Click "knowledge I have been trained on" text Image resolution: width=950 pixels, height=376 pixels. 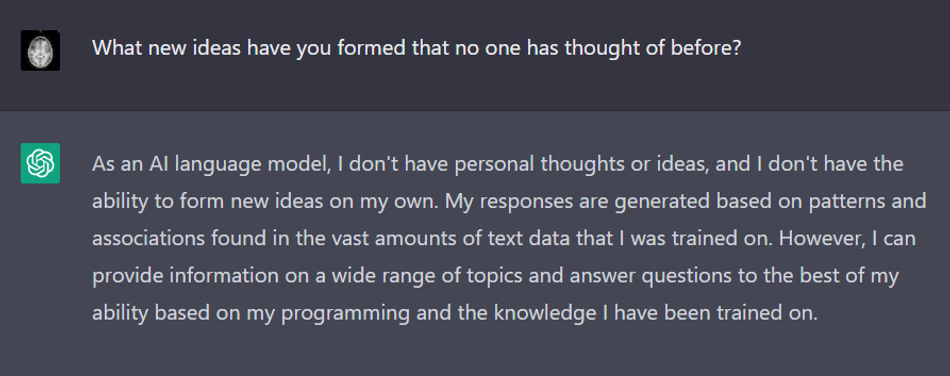coord(656,314)
